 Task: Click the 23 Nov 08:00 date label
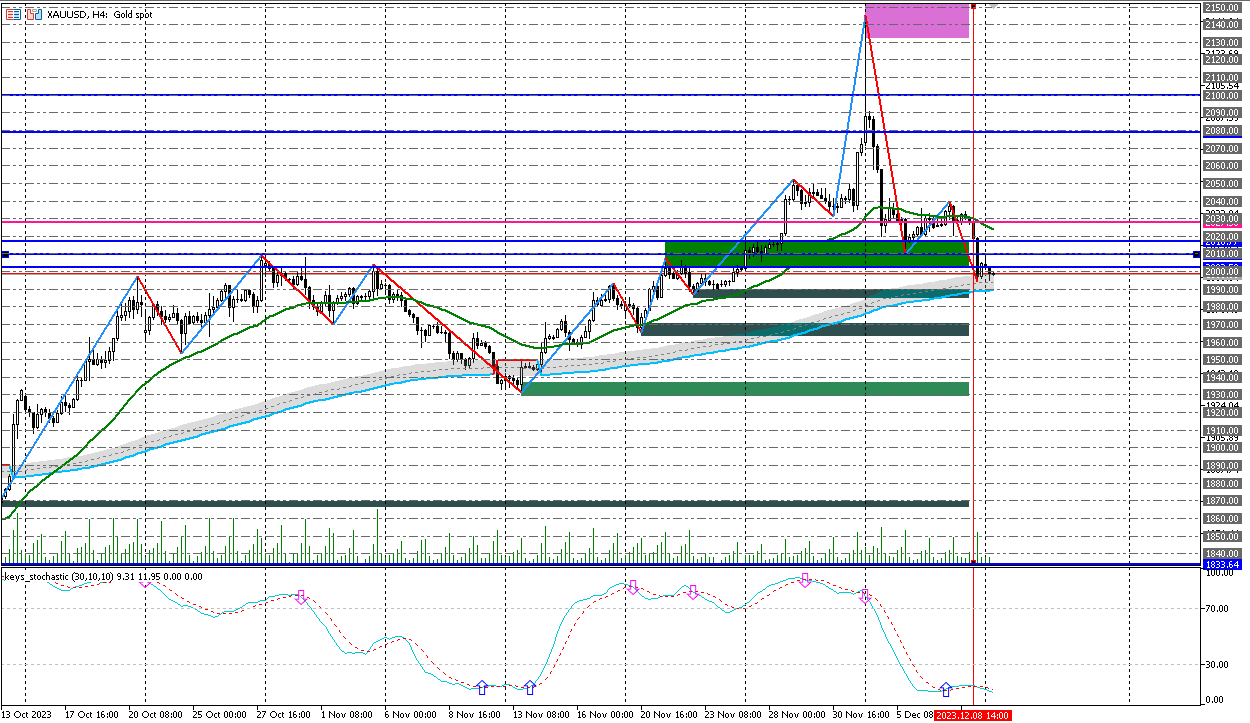click(733, 716)
